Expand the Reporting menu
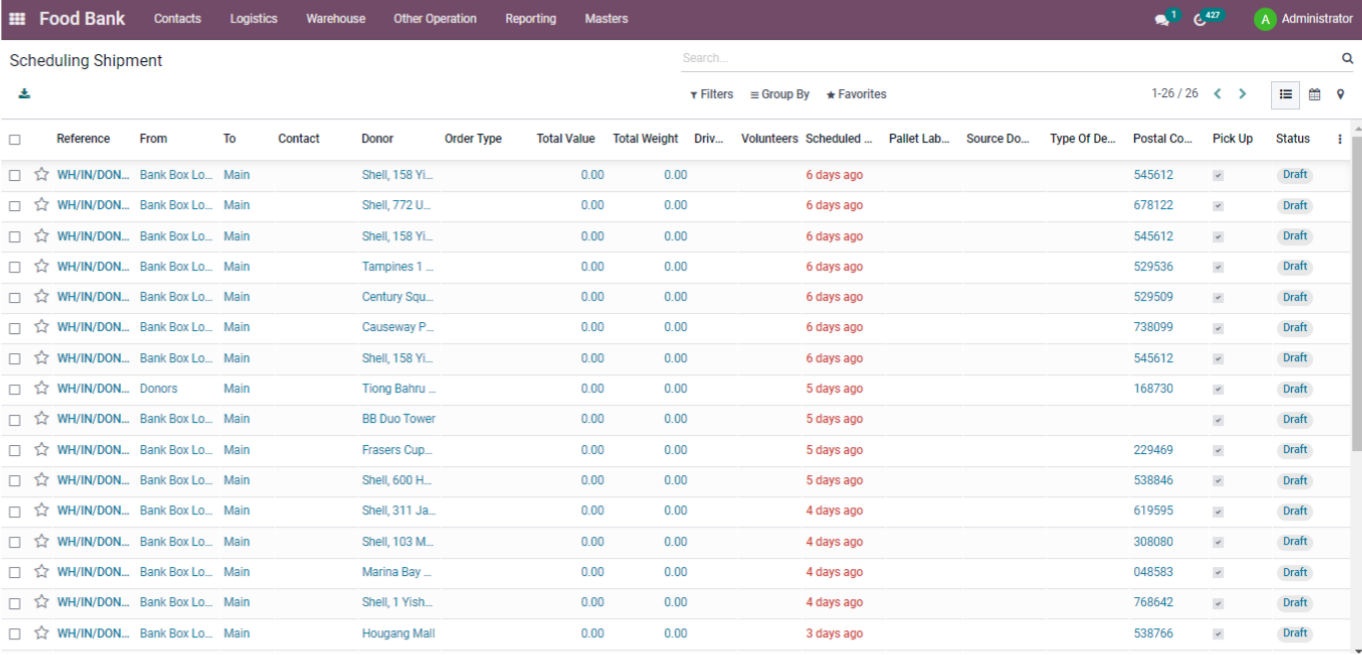Viewport: 1362px width, 655px height. 531,19
